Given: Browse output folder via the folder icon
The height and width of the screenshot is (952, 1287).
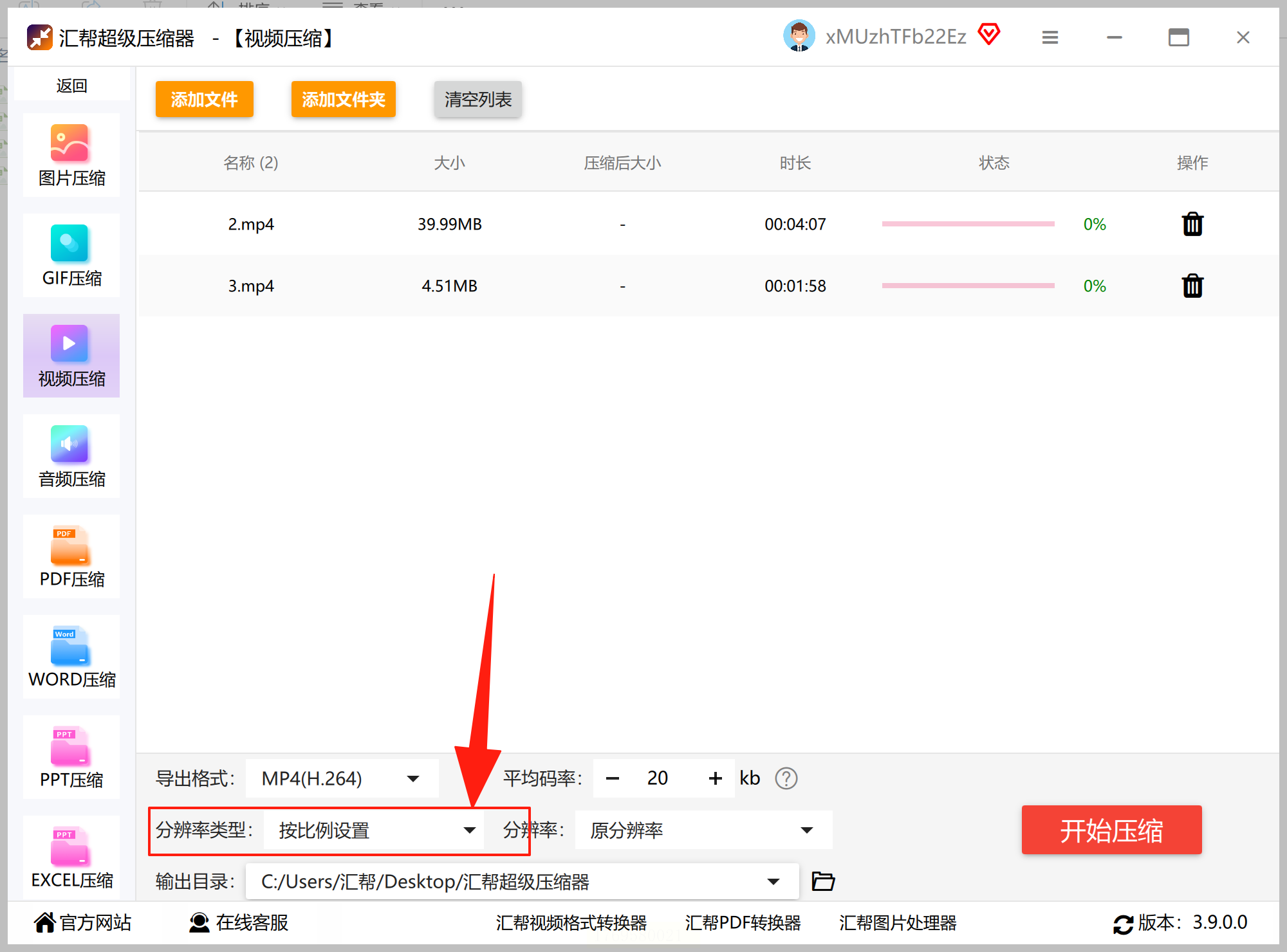Looking at the screenshot, I should pyautogui.click(x=823, y=881).
